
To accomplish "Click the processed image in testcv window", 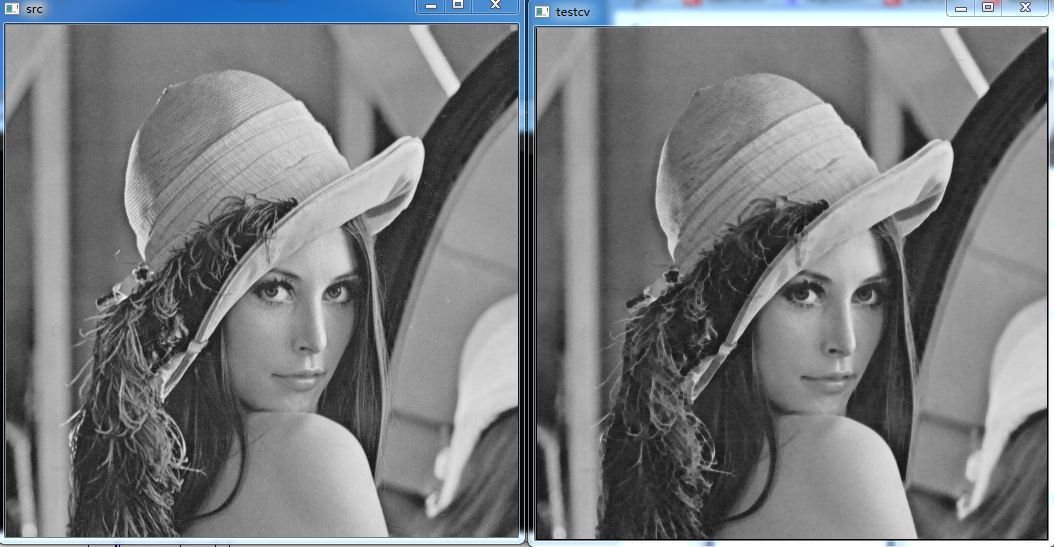I will point(792,283).
